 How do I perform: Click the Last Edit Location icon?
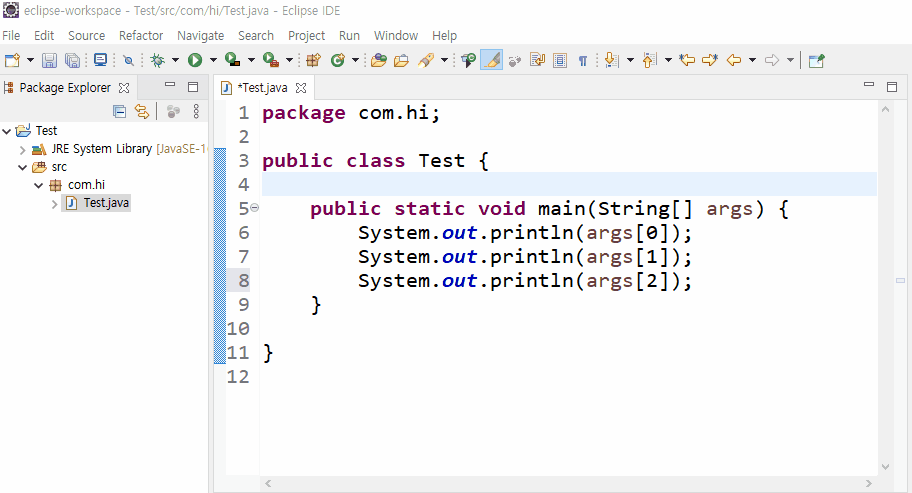(687, 60)
